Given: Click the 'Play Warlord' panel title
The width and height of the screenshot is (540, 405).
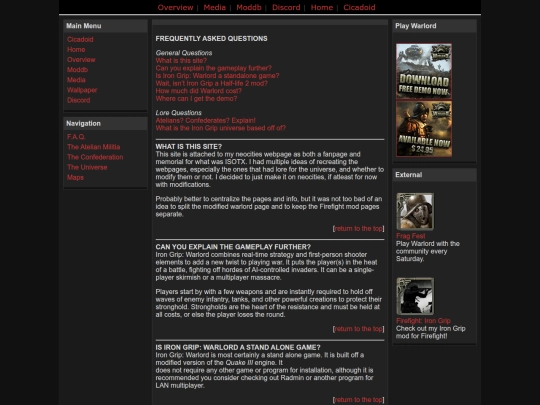Looking at the screenshot, I should (x=416, y=26).
